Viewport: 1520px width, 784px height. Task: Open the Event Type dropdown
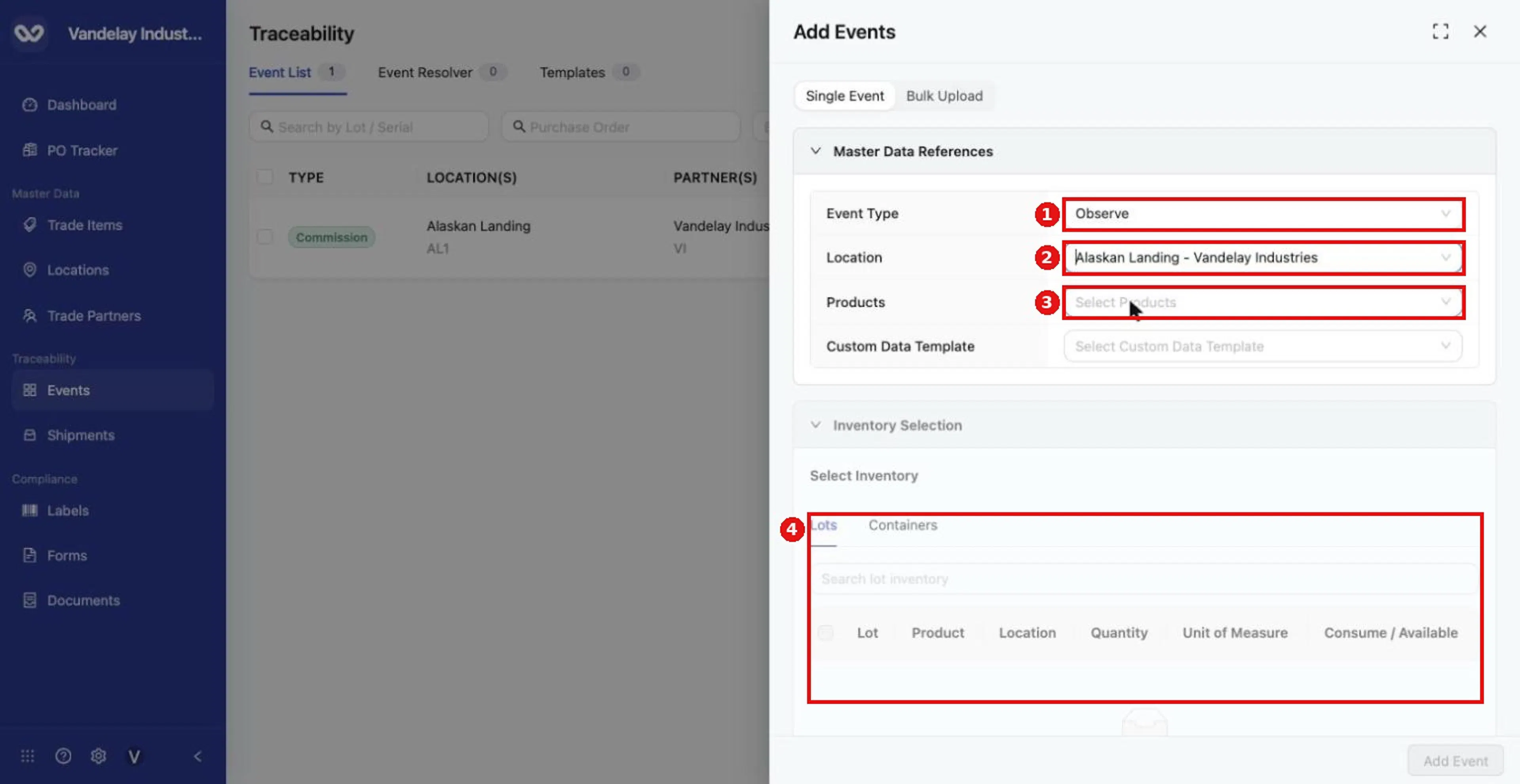point(1263,214)
